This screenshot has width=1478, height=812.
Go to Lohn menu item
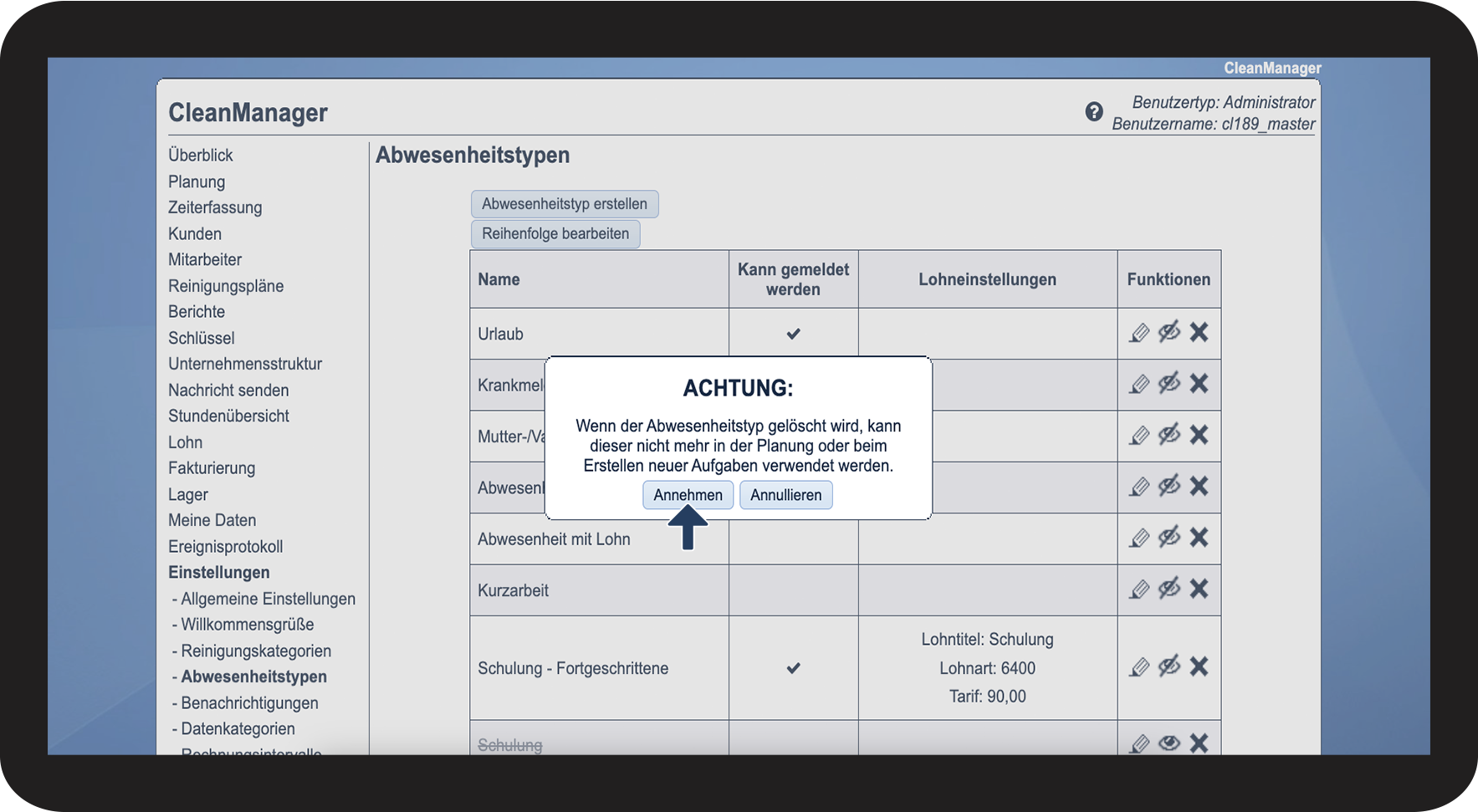coord(186,442)
